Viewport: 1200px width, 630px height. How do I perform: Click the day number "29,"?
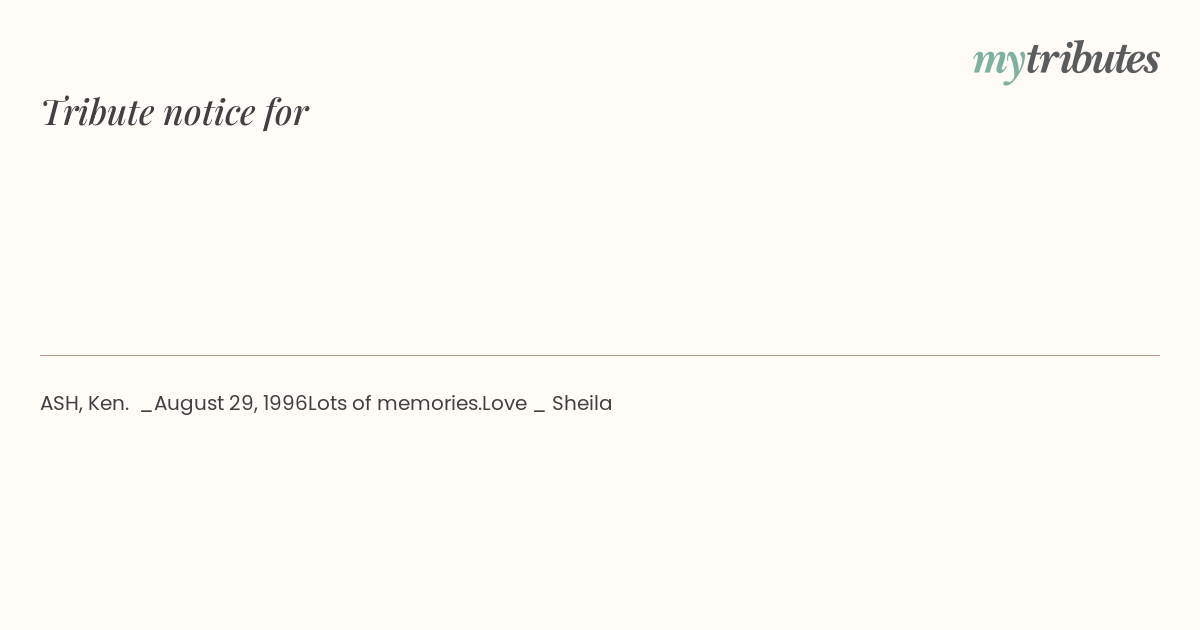click(x=243, y=404)
